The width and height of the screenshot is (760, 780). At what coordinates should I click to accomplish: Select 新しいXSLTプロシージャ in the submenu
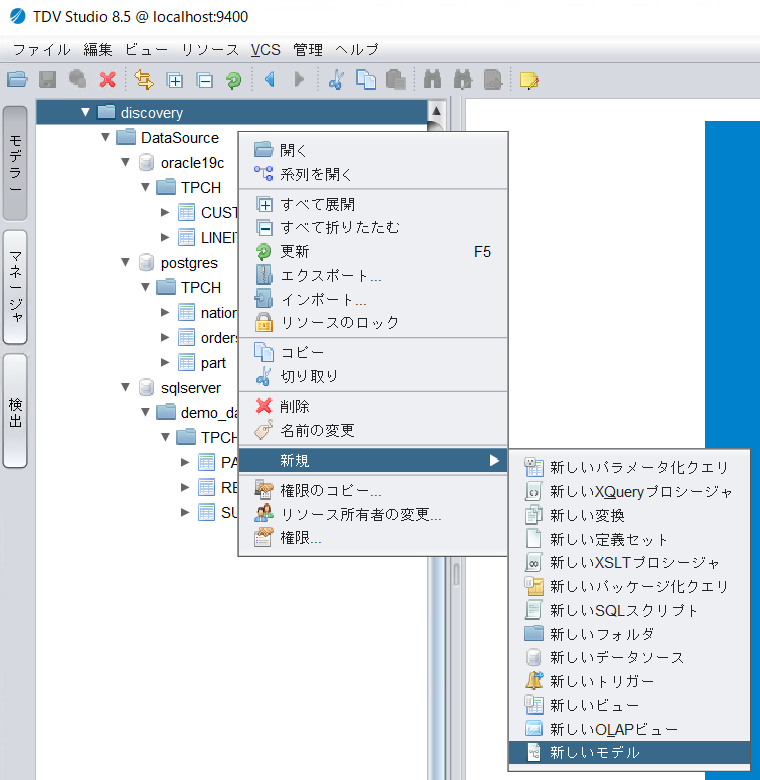coord(629,563)
